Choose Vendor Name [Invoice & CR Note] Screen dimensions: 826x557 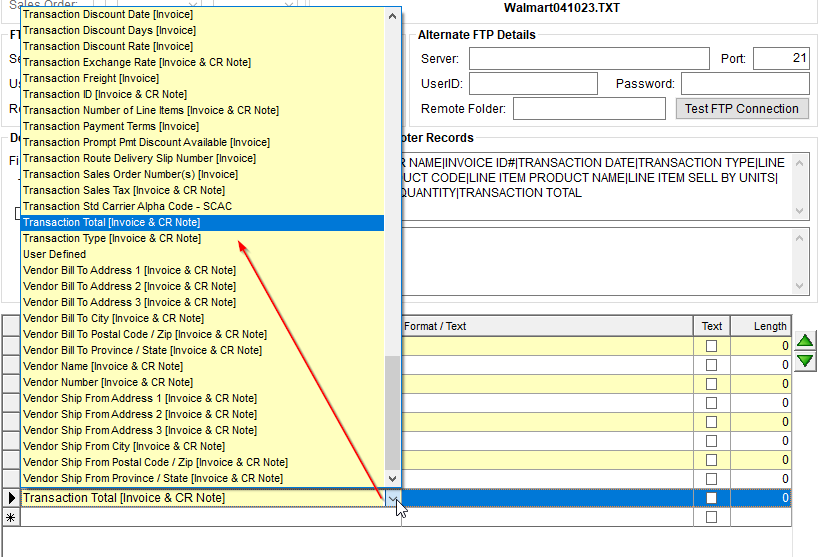click(202, 366)
